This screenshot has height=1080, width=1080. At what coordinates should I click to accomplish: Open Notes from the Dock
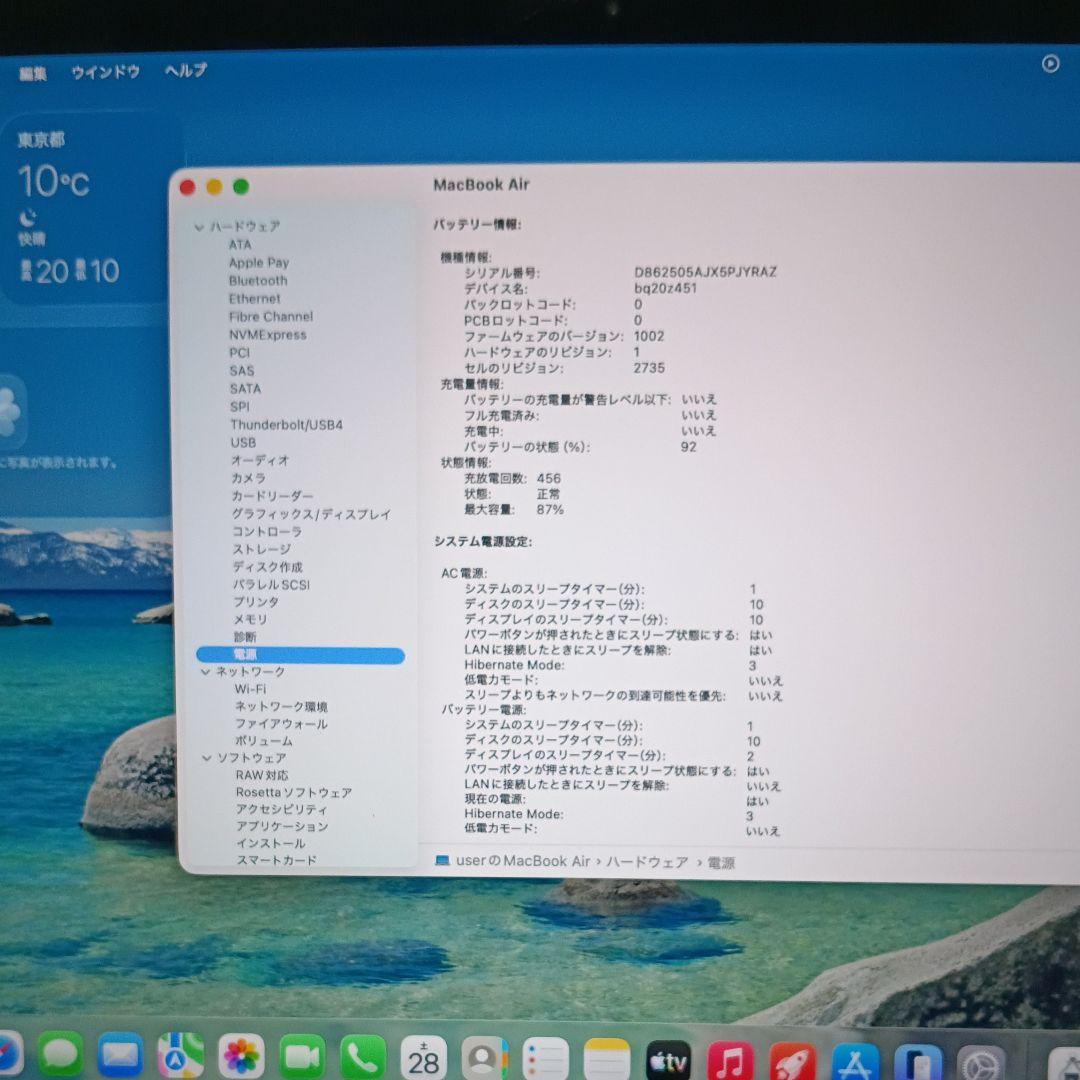(607, 1059)
